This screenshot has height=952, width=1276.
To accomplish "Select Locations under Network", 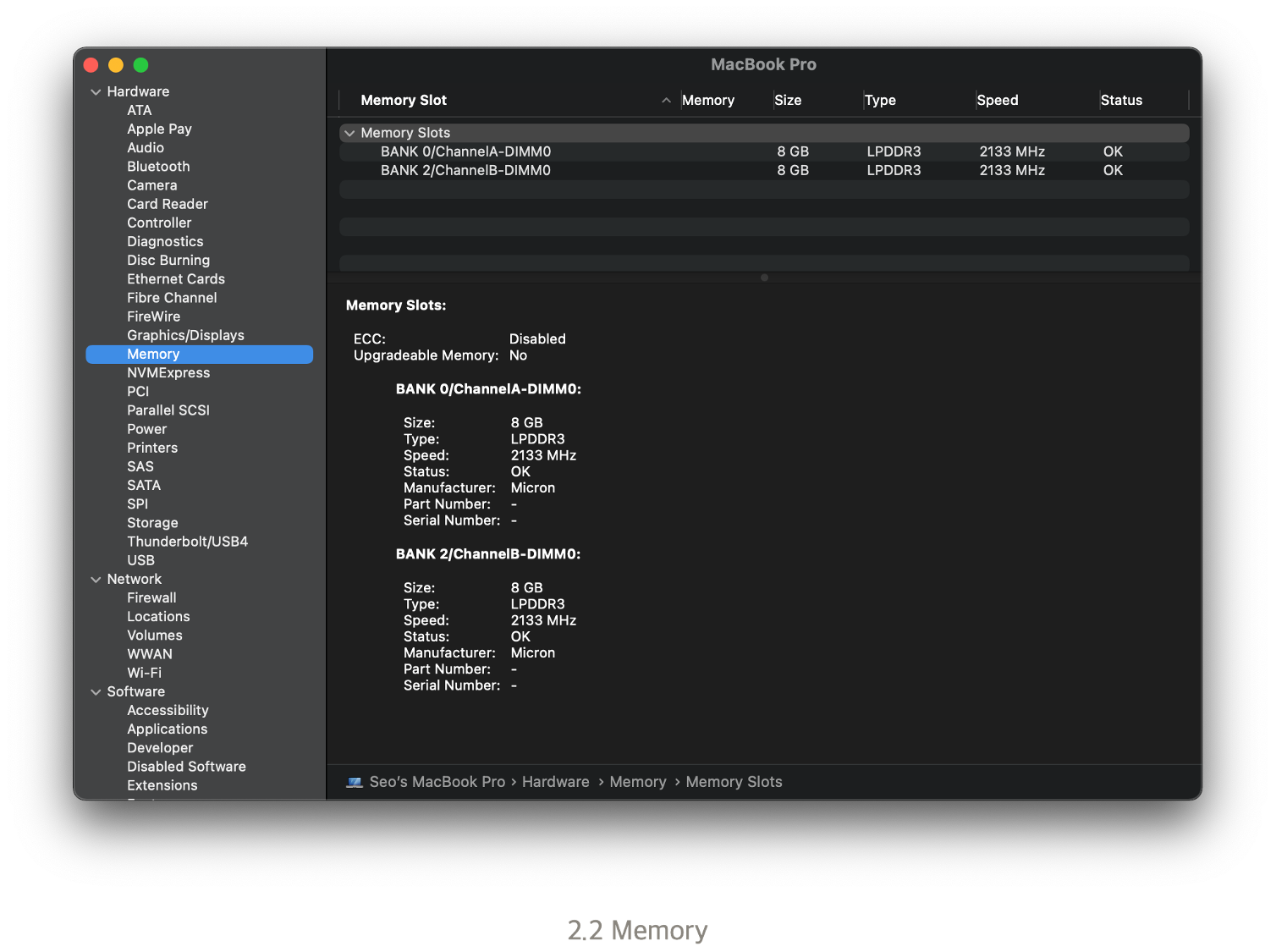I will click(x=158, y=617).
